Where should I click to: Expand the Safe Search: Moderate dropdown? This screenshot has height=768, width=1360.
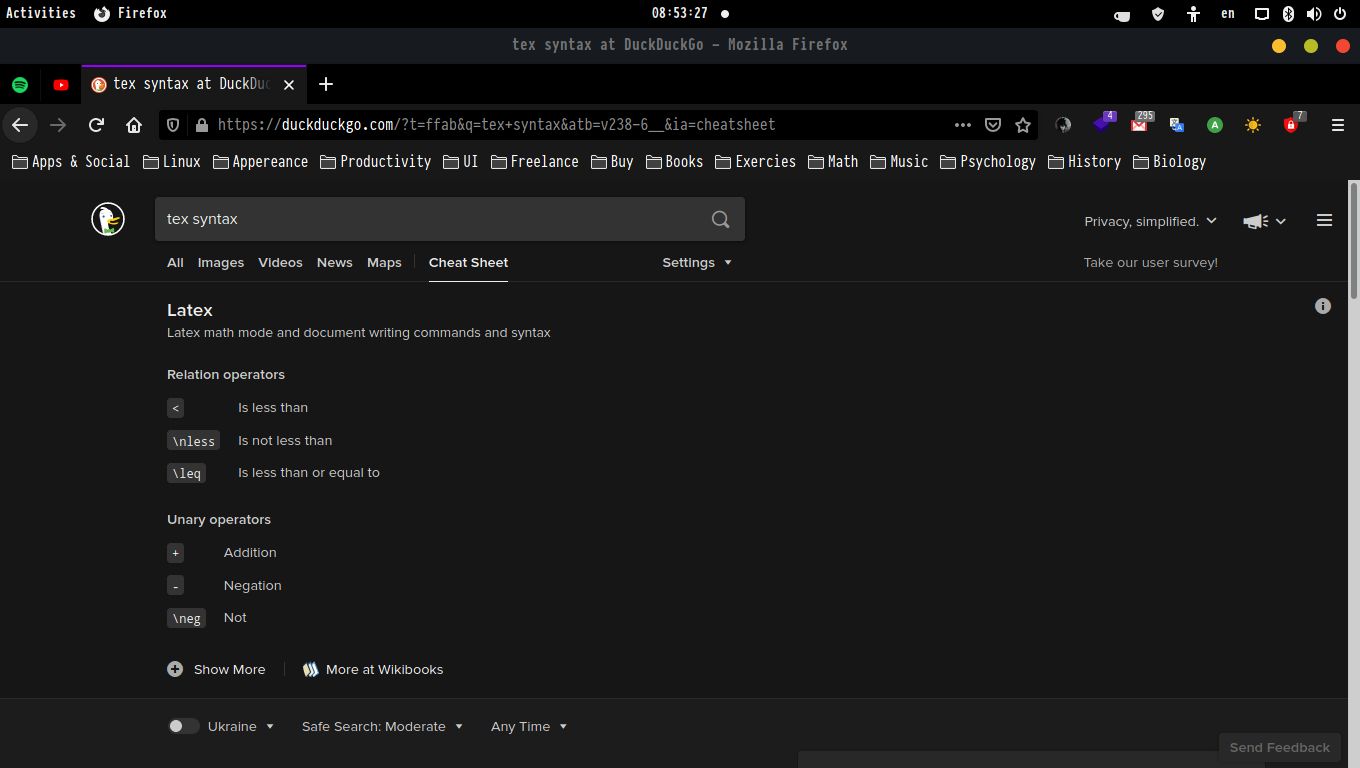coord(382,726)
